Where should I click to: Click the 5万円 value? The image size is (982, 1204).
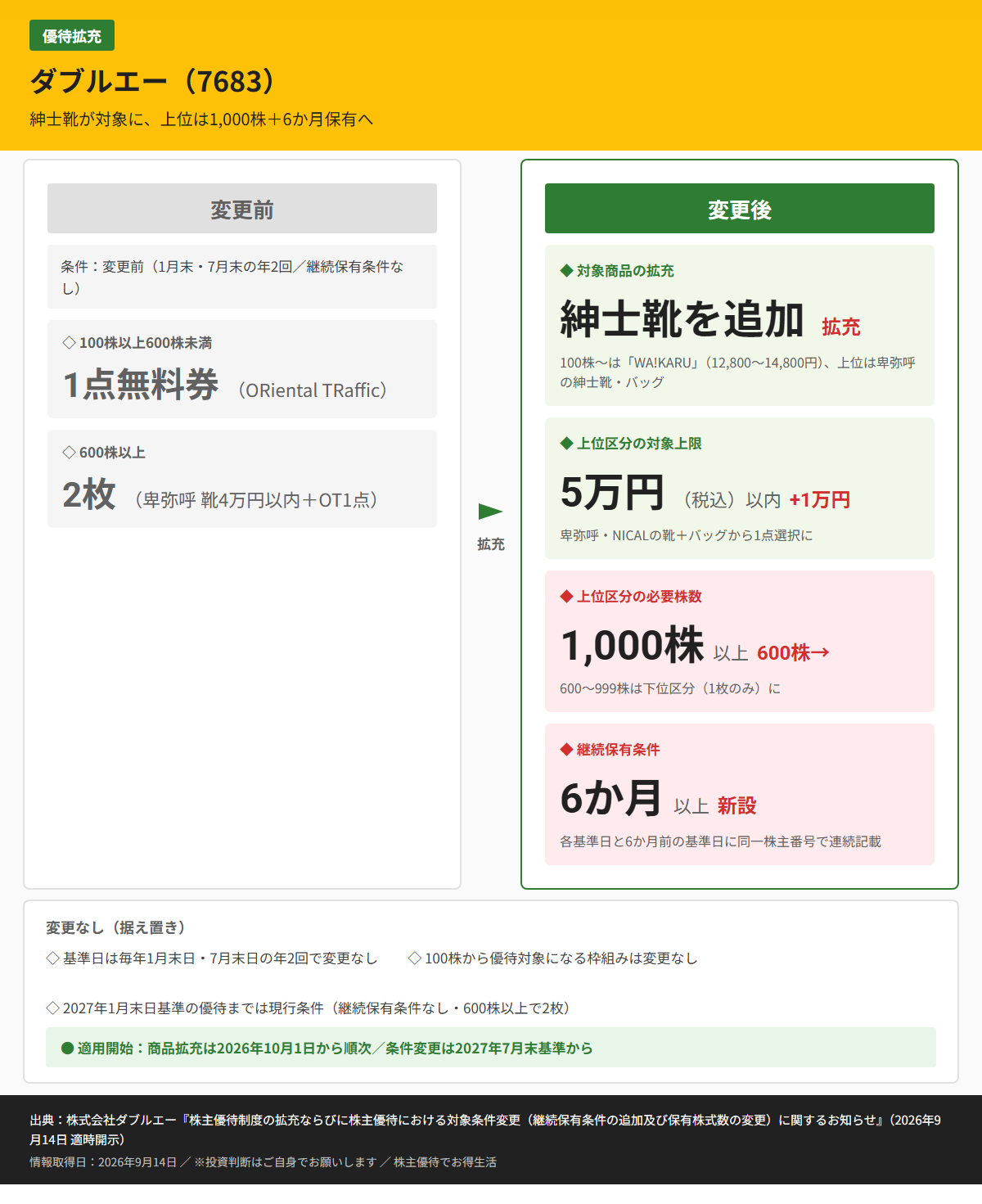coord(612,492)
